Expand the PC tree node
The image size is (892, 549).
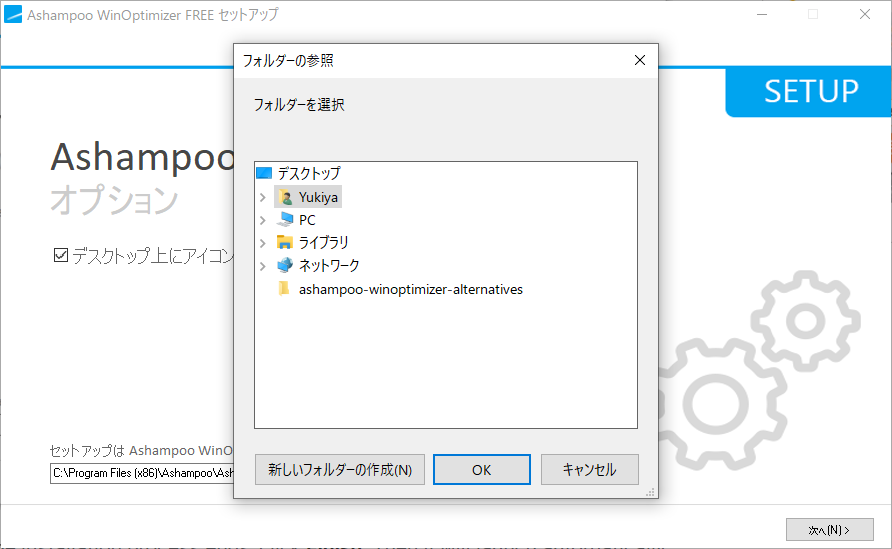point(263,220)
